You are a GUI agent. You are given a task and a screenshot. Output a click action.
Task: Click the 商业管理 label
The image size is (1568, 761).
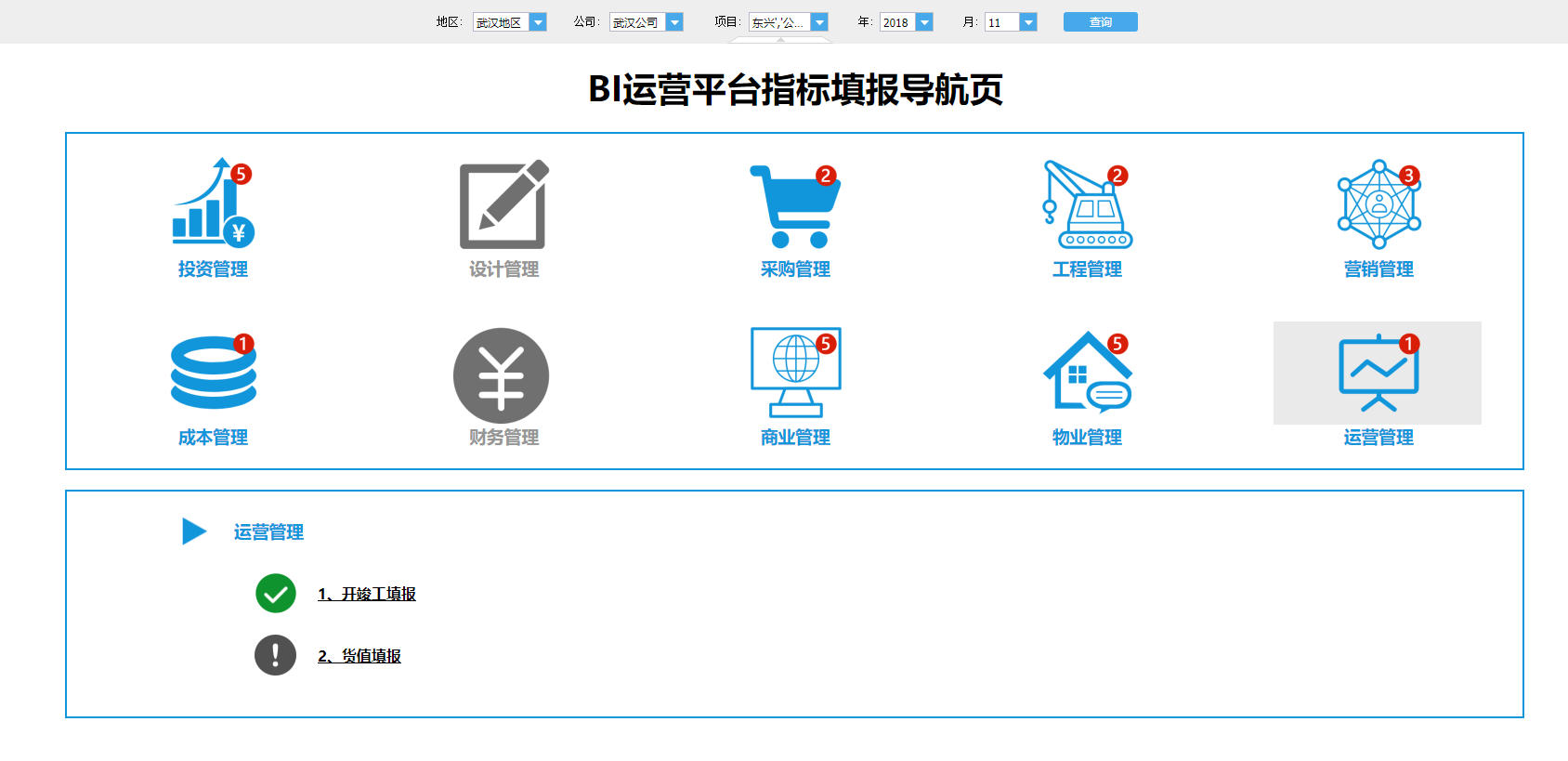click(795, 438)
